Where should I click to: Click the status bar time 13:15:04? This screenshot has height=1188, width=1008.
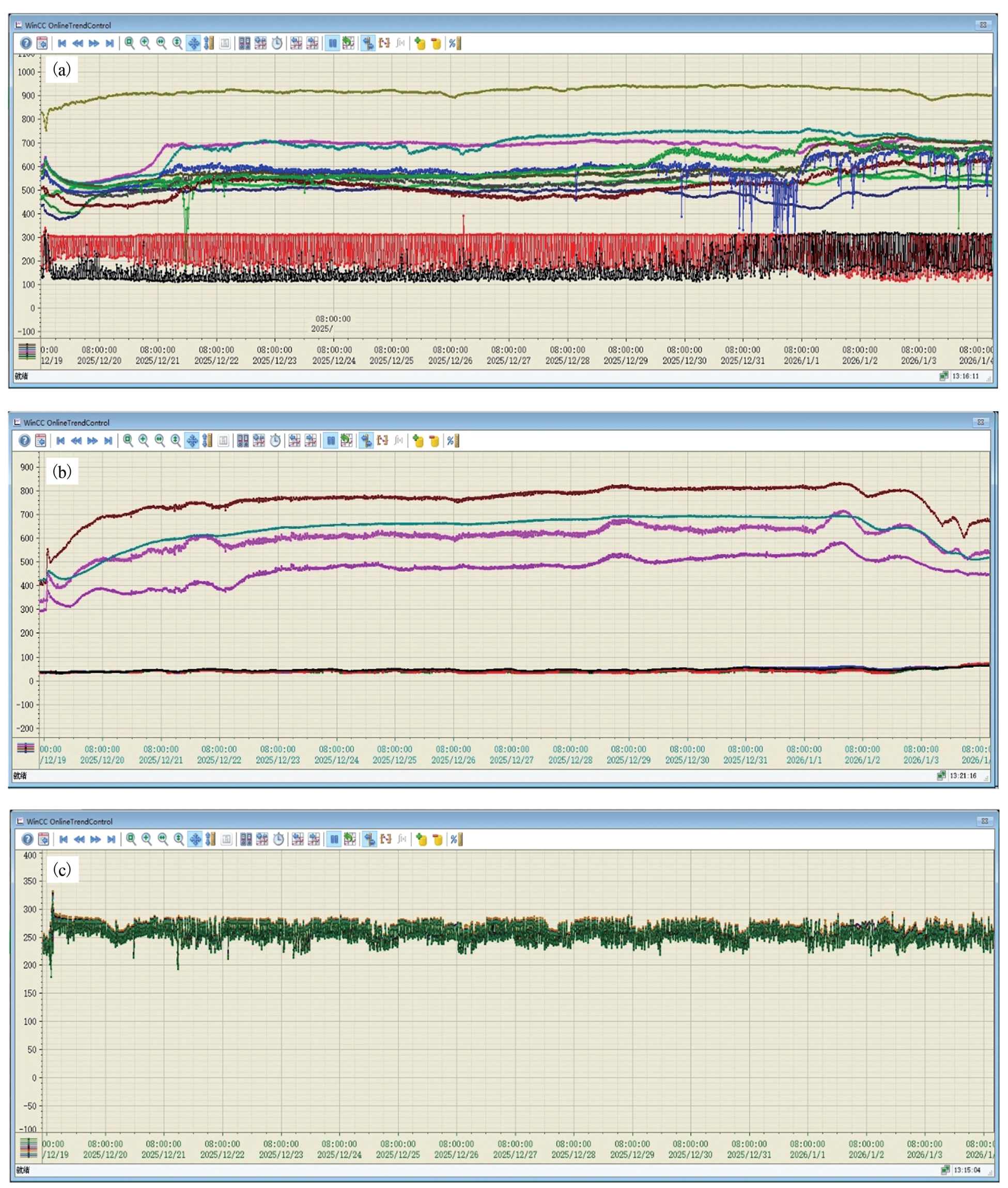[x=967, y=1170]
